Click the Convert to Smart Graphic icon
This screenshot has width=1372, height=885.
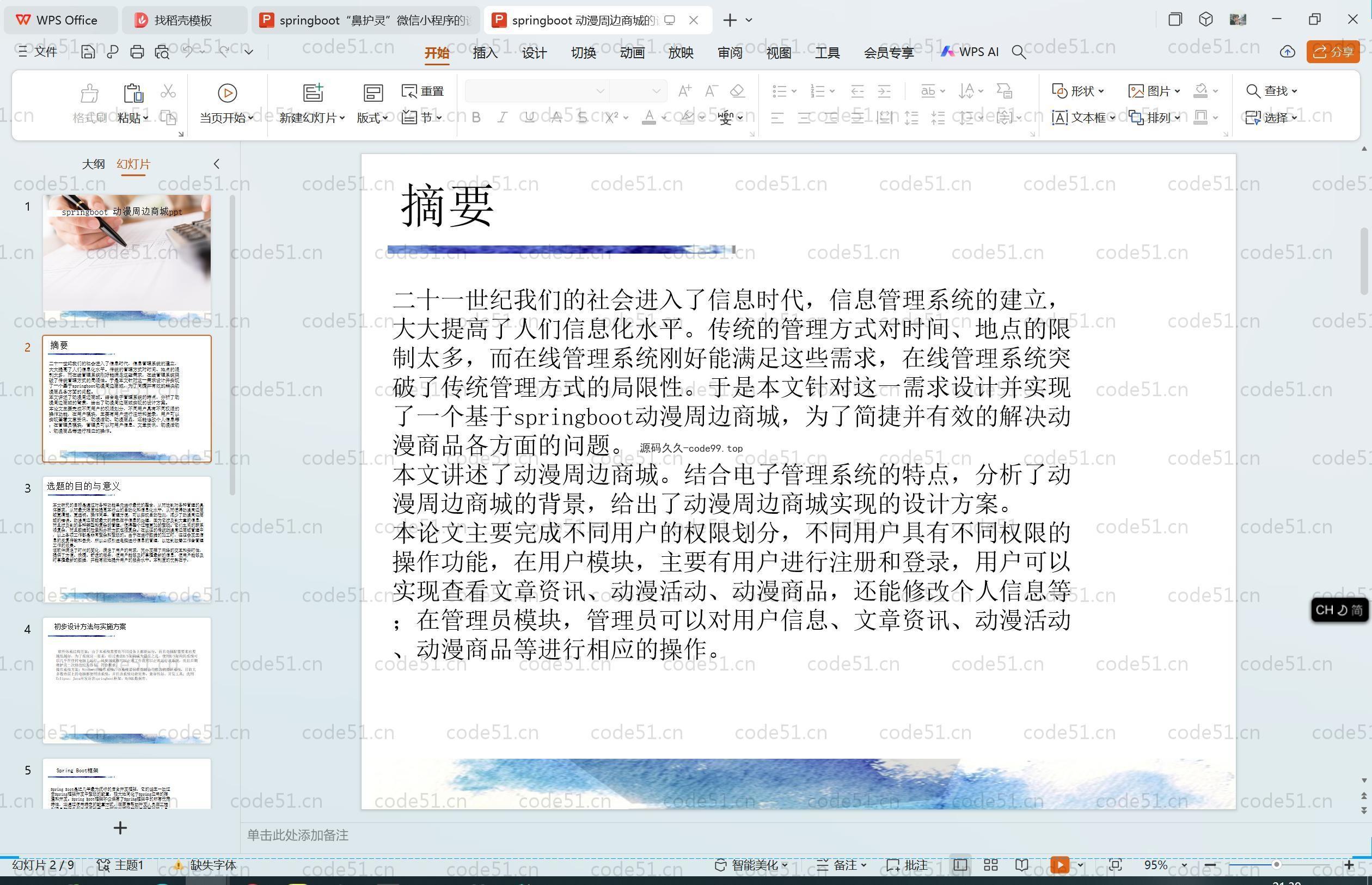(x=1004, y=91)
